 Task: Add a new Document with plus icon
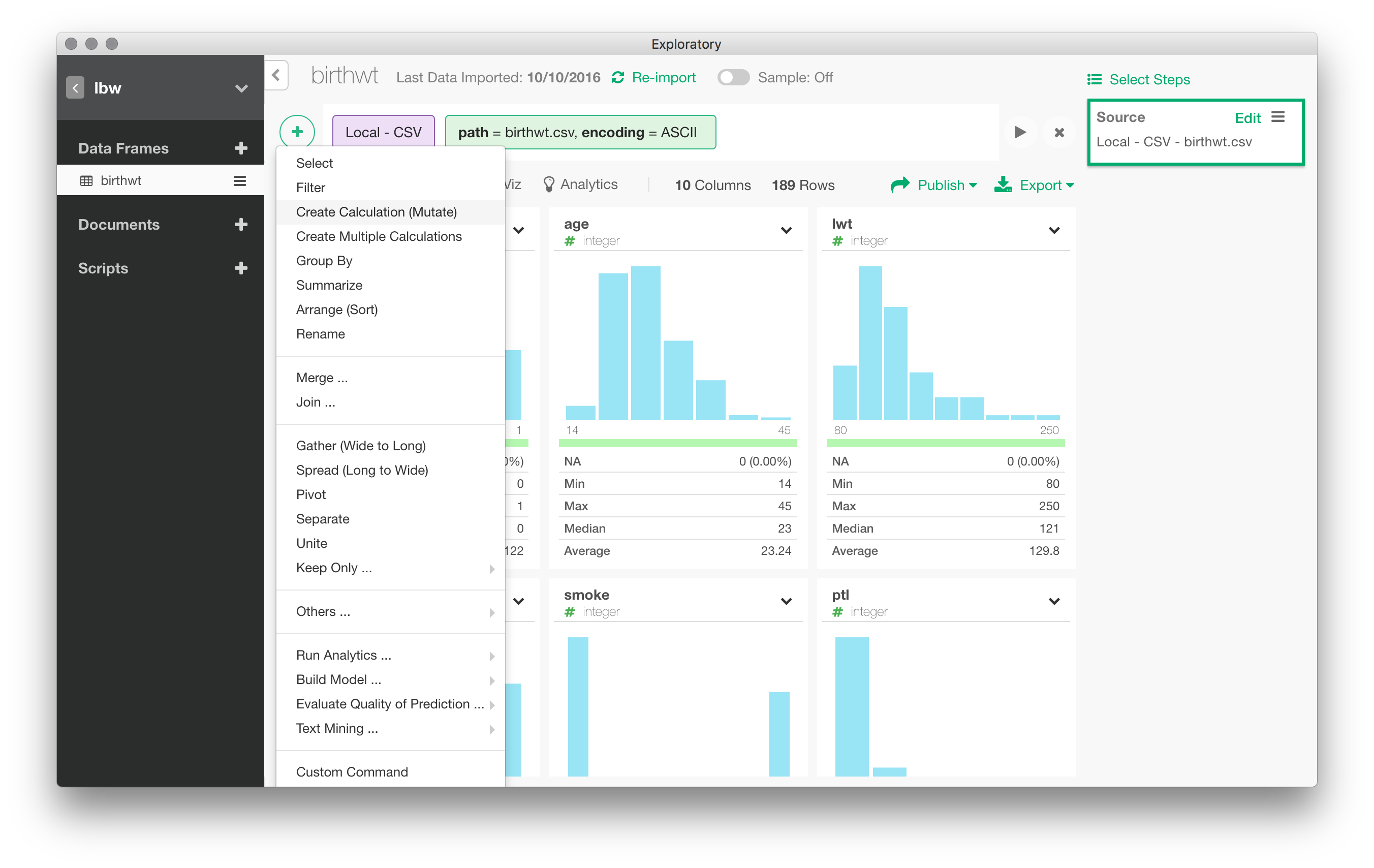click(241, 224)
